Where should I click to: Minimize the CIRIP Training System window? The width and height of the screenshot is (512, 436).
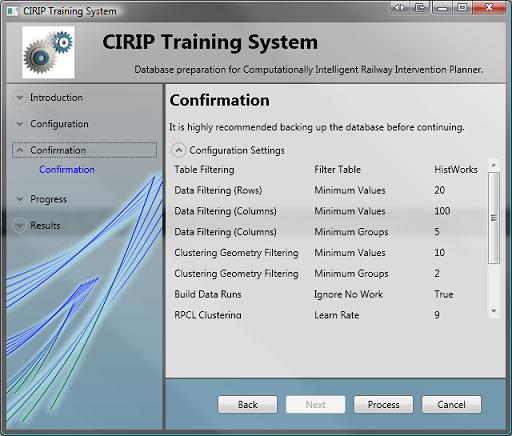click(x=442, y=7)
